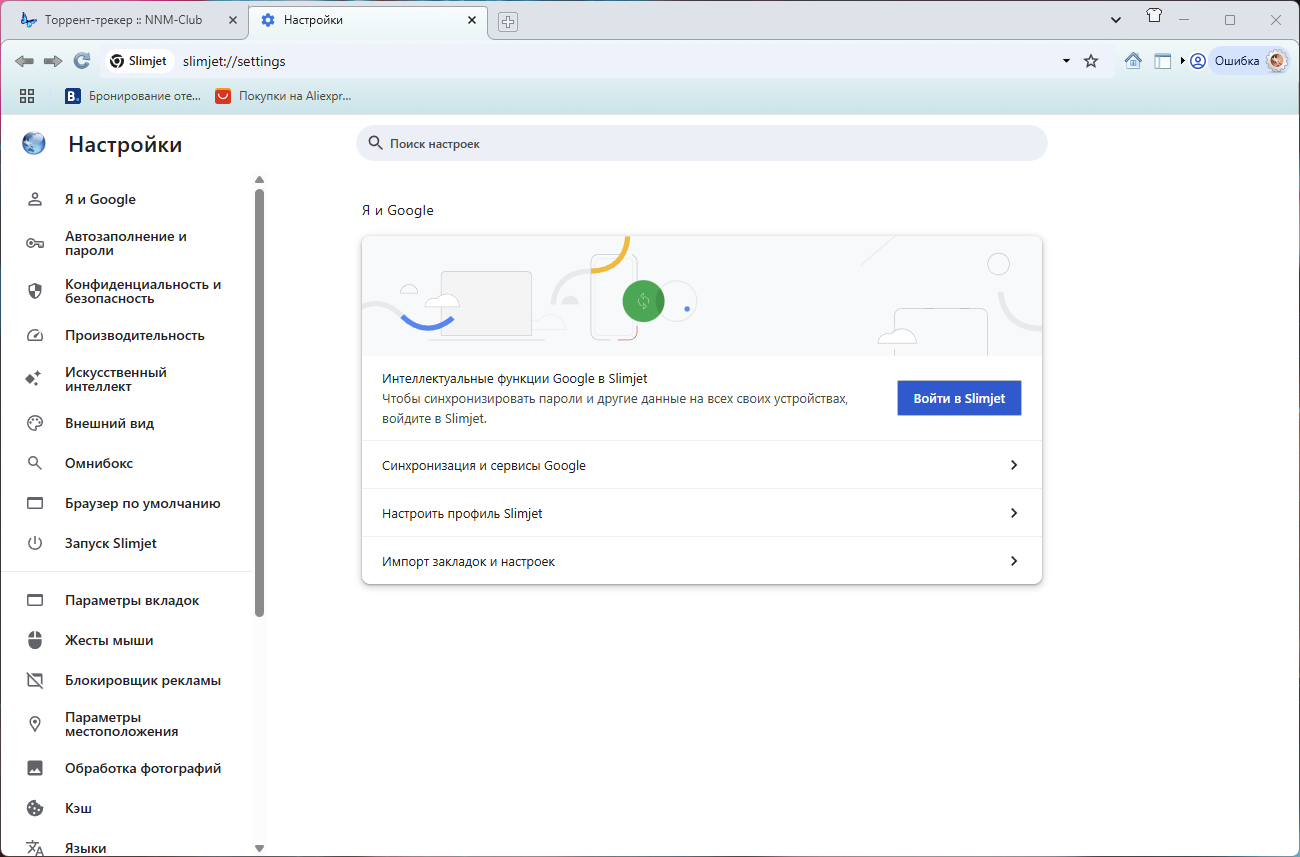
Task: Click the palette icon for Внешний вид
Action: pos(35,423)
